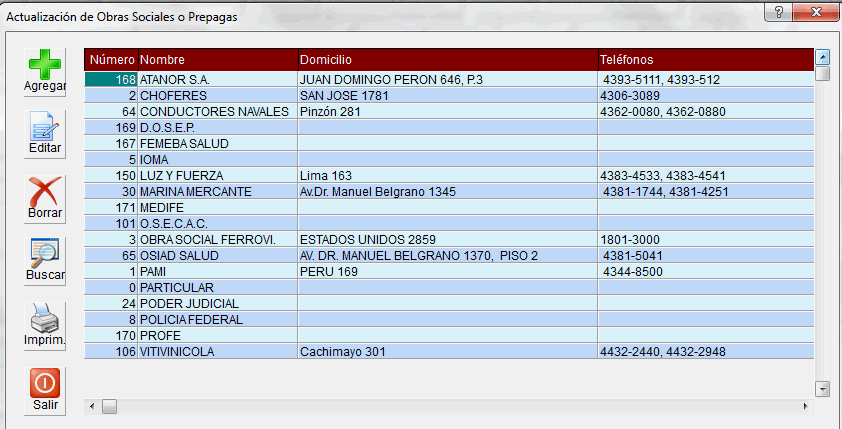Select the D.O.S.E.P. row
The image size is (842, 429).
(449, 128)
